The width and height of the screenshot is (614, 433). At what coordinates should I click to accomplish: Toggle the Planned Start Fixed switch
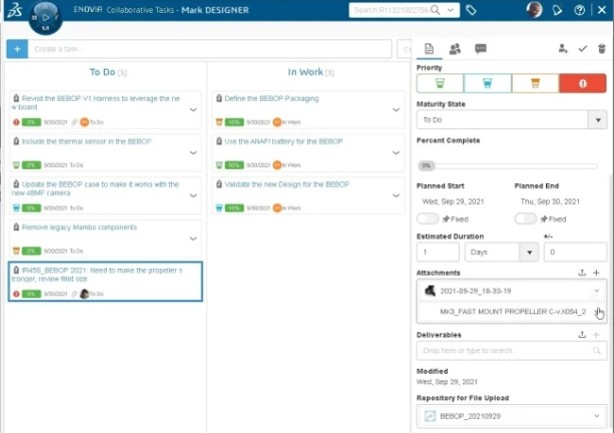[428, 219]
